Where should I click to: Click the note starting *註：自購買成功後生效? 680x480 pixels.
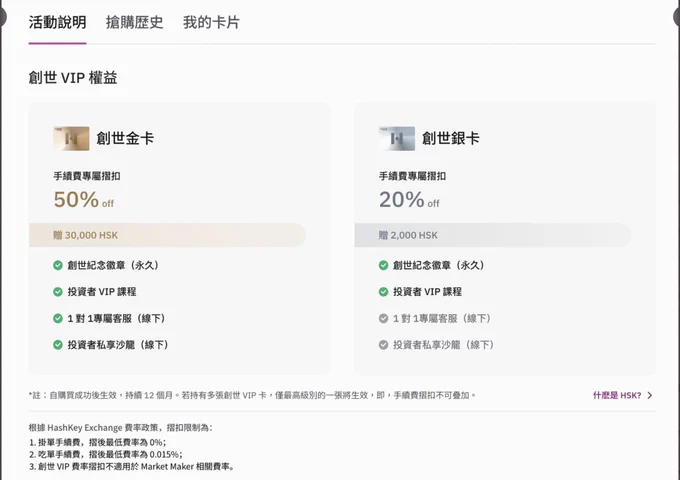click(253, 395)
